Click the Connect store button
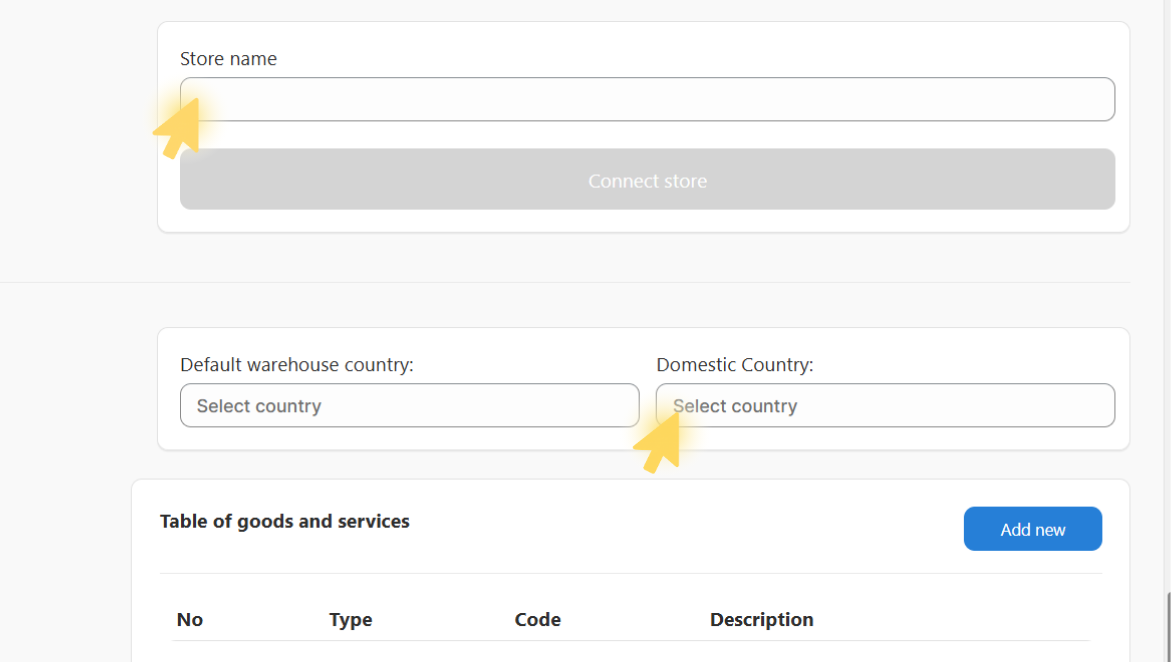Image resolution: width=1171 pixels, height=662 pixels. point(647,179)
